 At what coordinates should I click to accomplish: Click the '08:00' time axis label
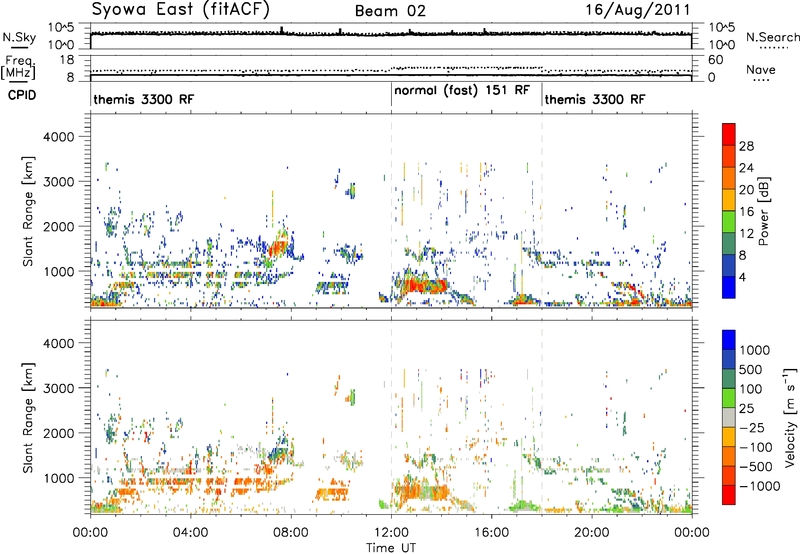tap(291, 533)
